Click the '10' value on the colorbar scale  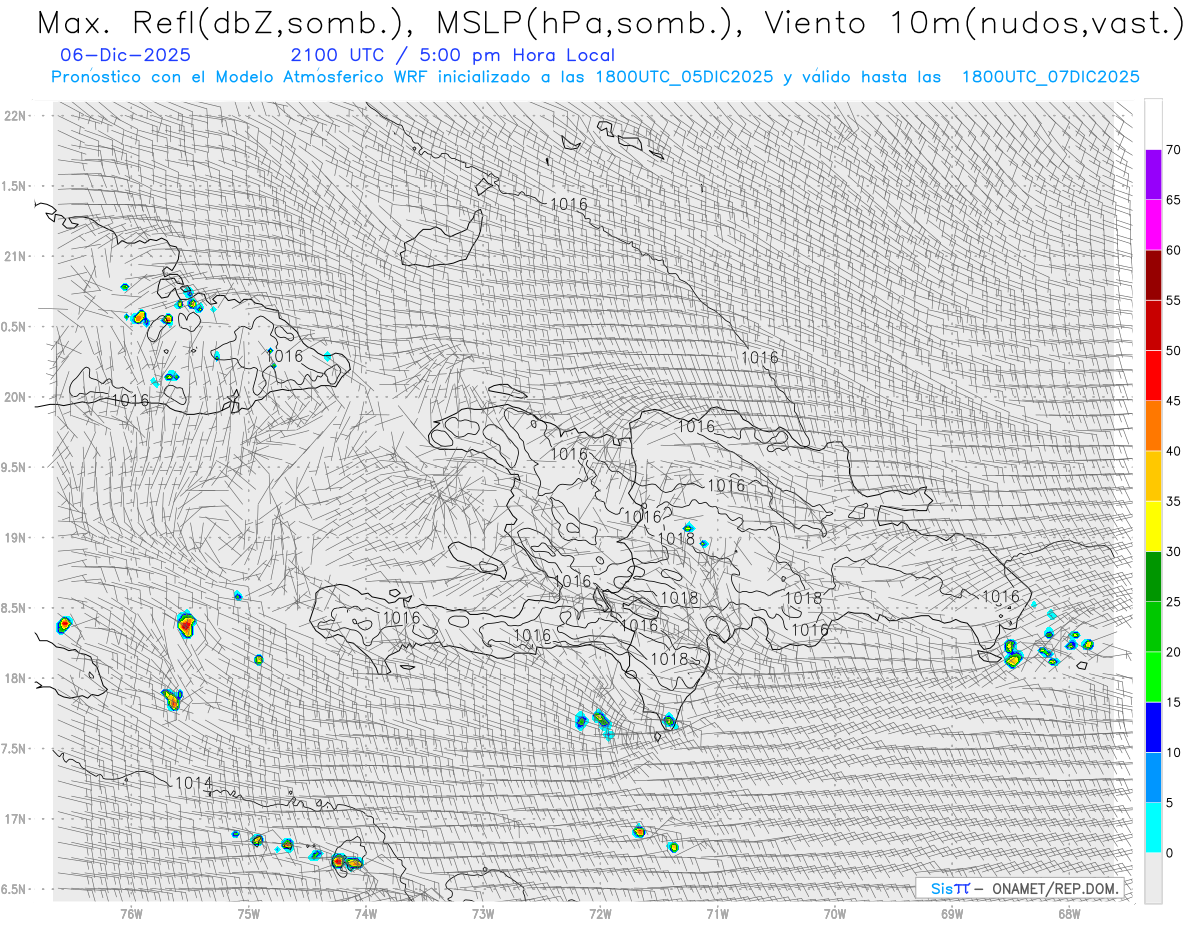(1173, 752)
